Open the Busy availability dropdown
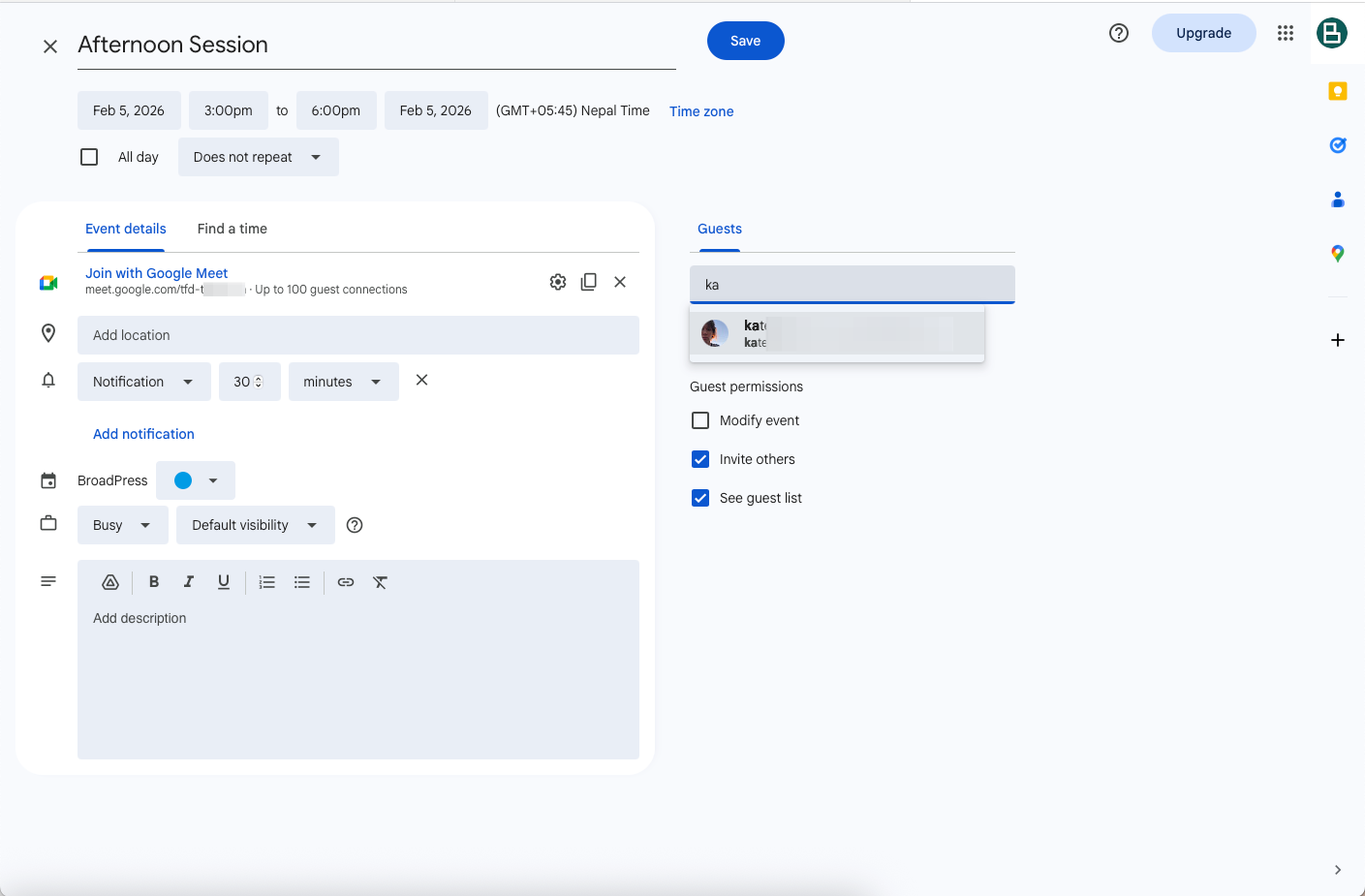Screen dimensions: 1365x896 (122, 525)
